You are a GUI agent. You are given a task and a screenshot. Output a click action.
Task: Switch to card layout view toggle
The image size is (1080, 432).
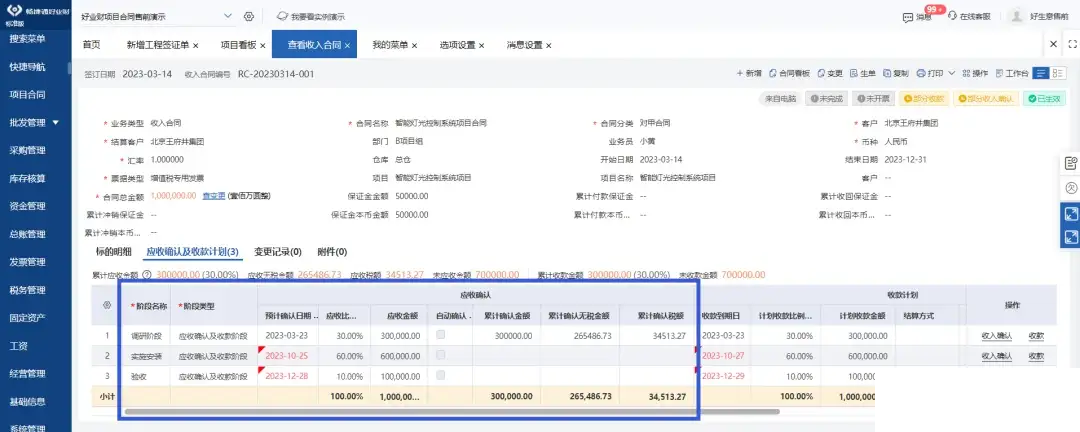1058,73
